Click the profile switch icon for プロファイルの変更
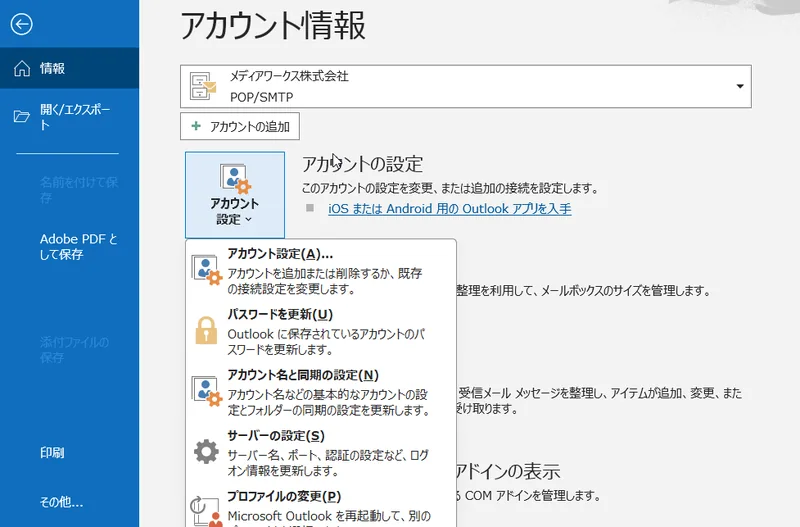800x527 pixels. pos(207,512)
